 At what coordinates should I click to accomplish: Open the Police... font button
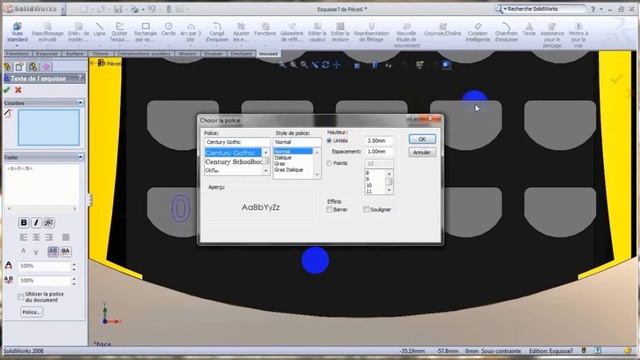pos(31,312)
